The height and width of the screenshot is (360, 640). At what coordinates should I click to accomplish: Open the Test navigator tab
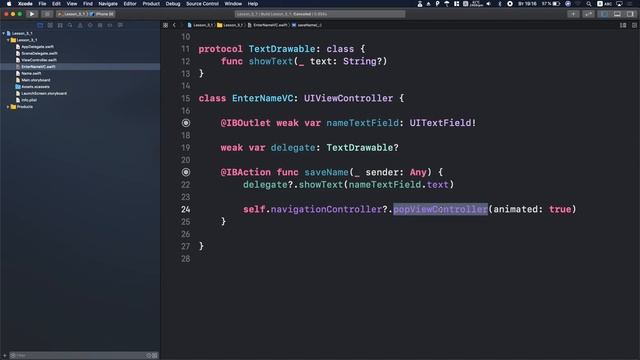point(90,25)
